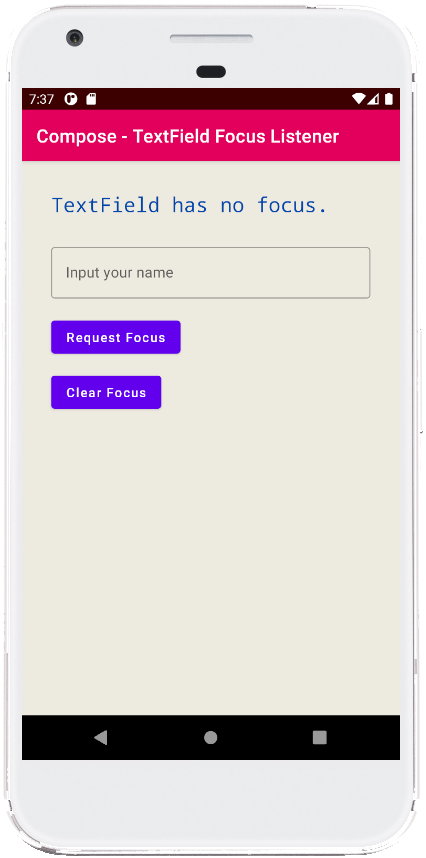Tap the 7:37 clock in status bar
Image resolution: width=426 pixels, height=858 pixels.
click(42, 99)
